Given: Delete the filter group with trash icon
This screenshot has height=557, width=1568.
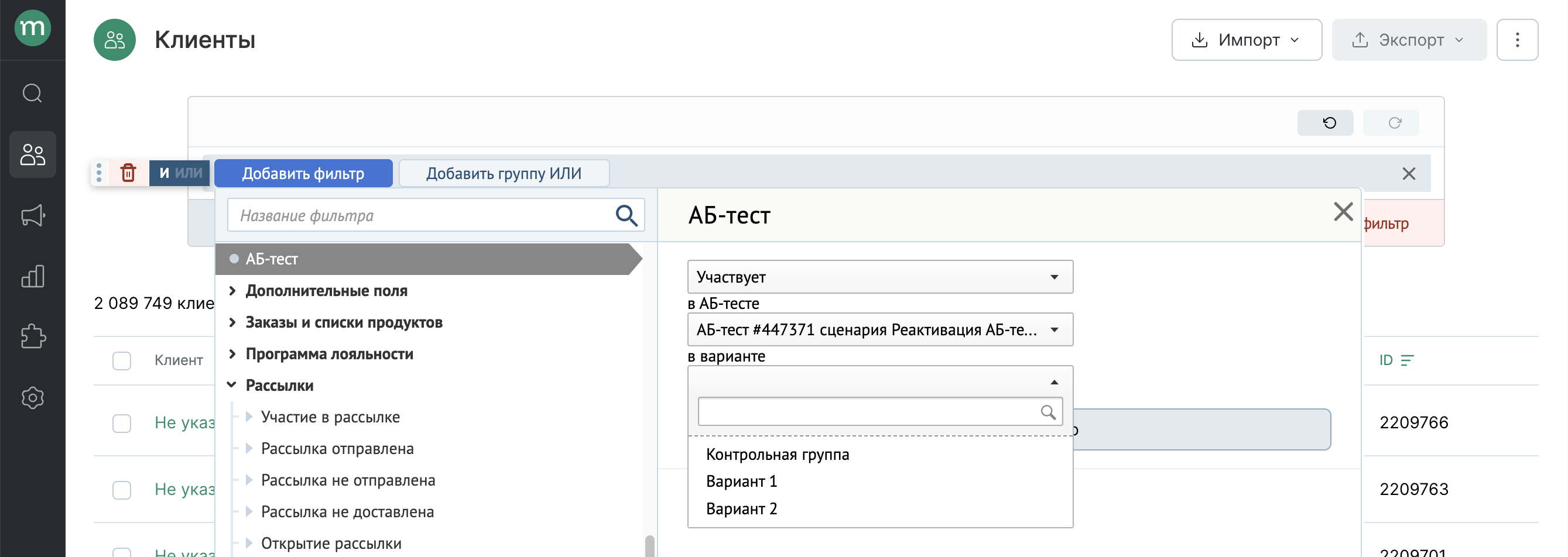Looking at the screenshot, I should point(128,173).
